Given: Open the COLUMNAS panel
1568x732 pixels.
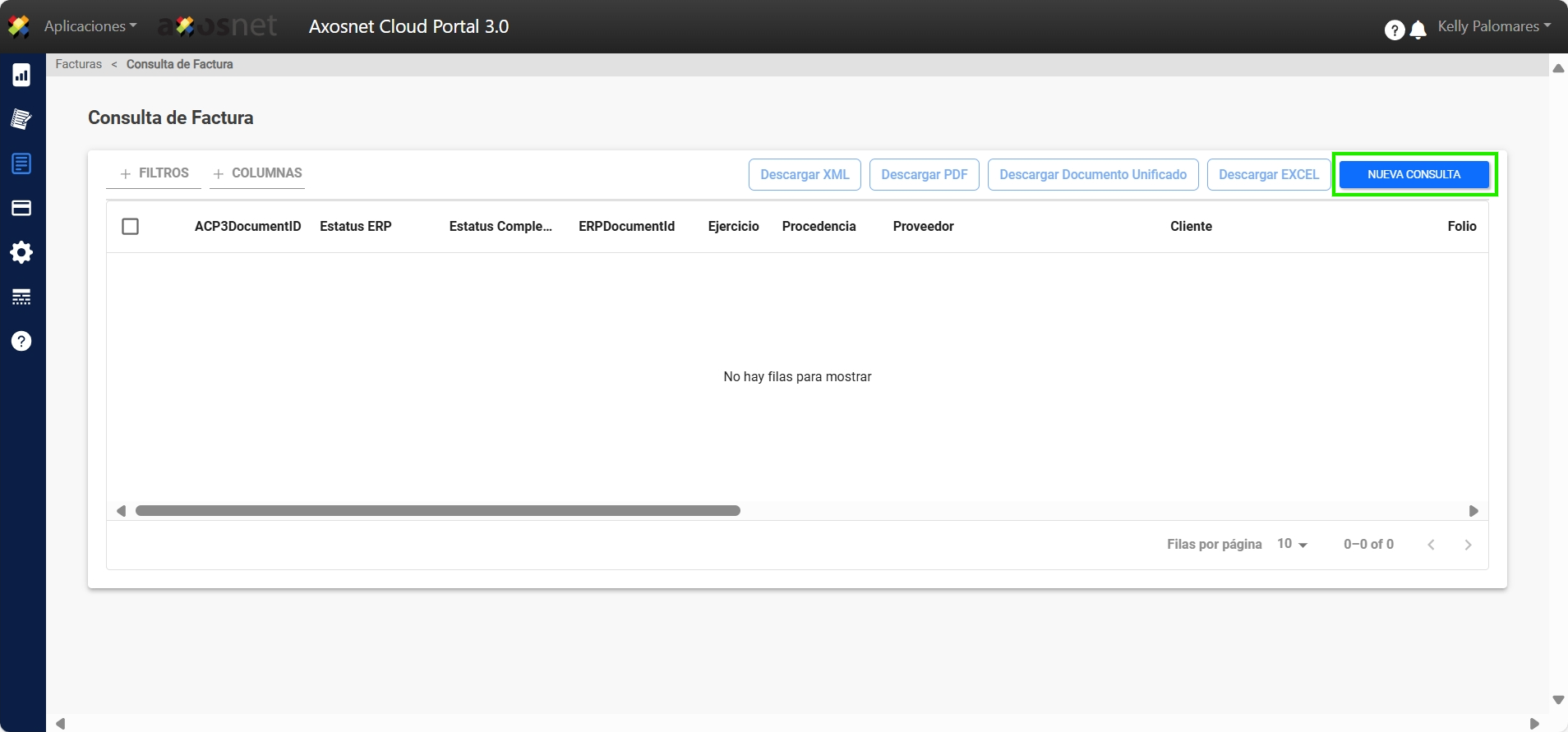Looking at the screenshot, I should tap(257, 173).
